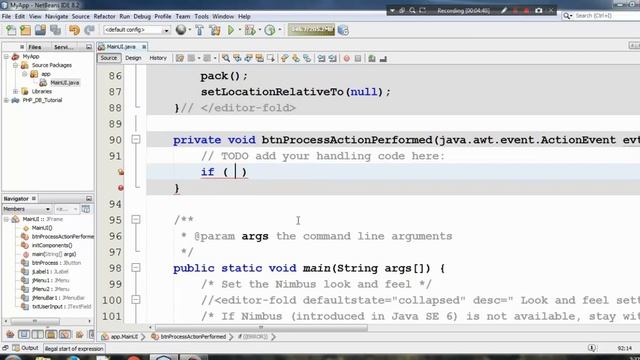The width and height of the screenshot is (640, 360).
Task: Open the File menu
Action: (x=6, y=16)
